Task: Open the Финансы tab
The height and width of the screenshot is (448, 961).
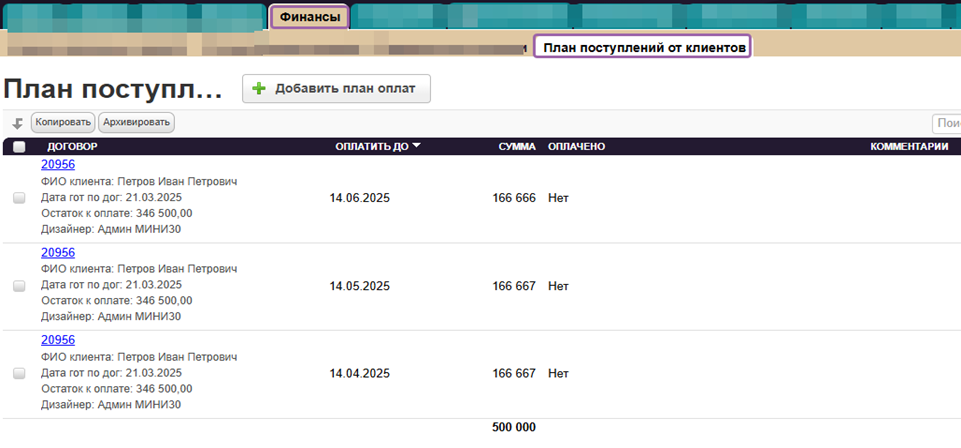Action: (x=309, y=17)
